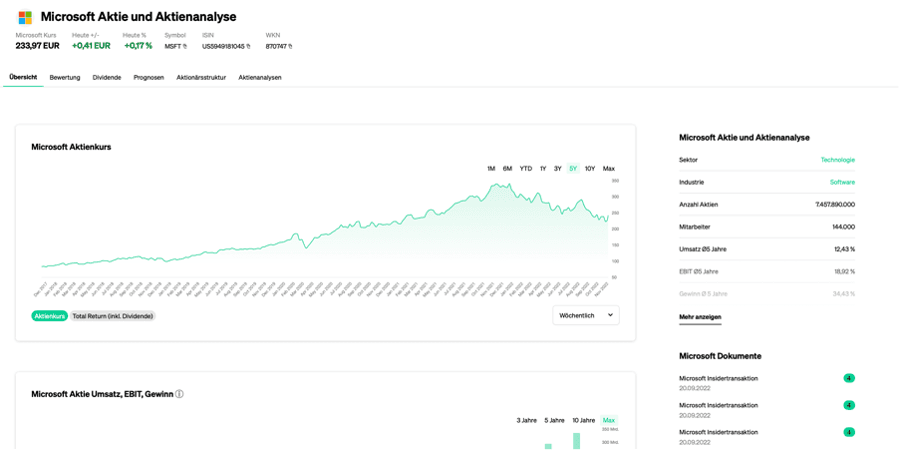
Task: Open the Übersicht tab
Action: coord(24,77)
